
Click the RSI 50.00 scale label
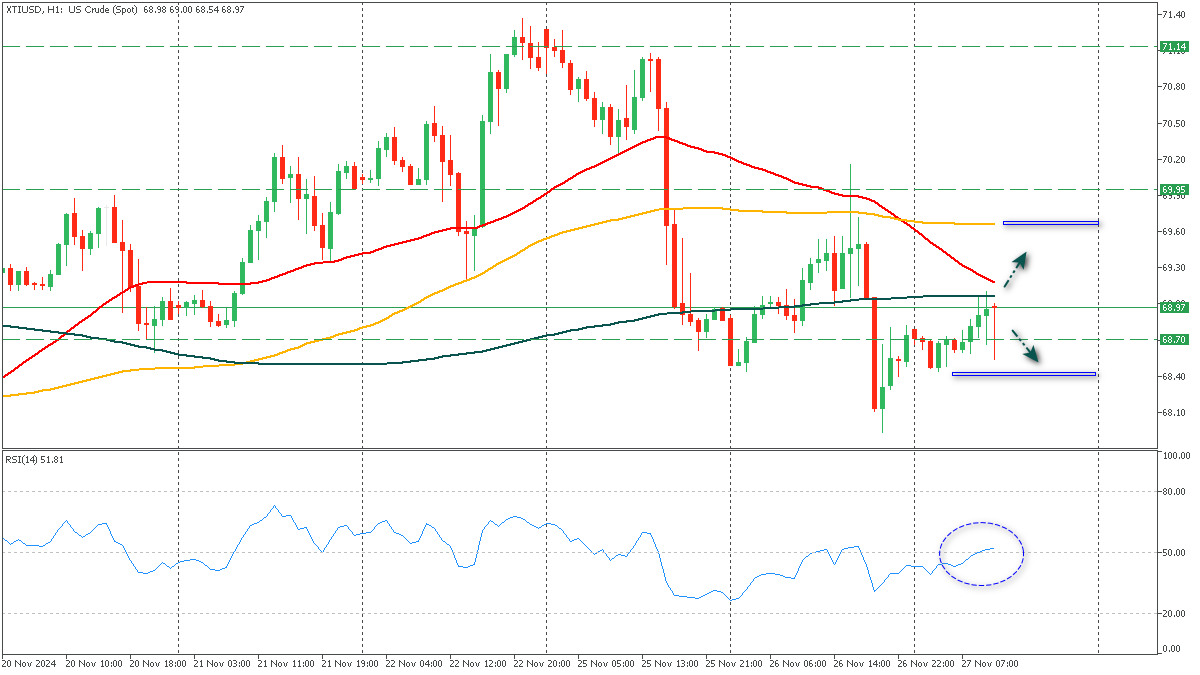tap(1174, 552)
